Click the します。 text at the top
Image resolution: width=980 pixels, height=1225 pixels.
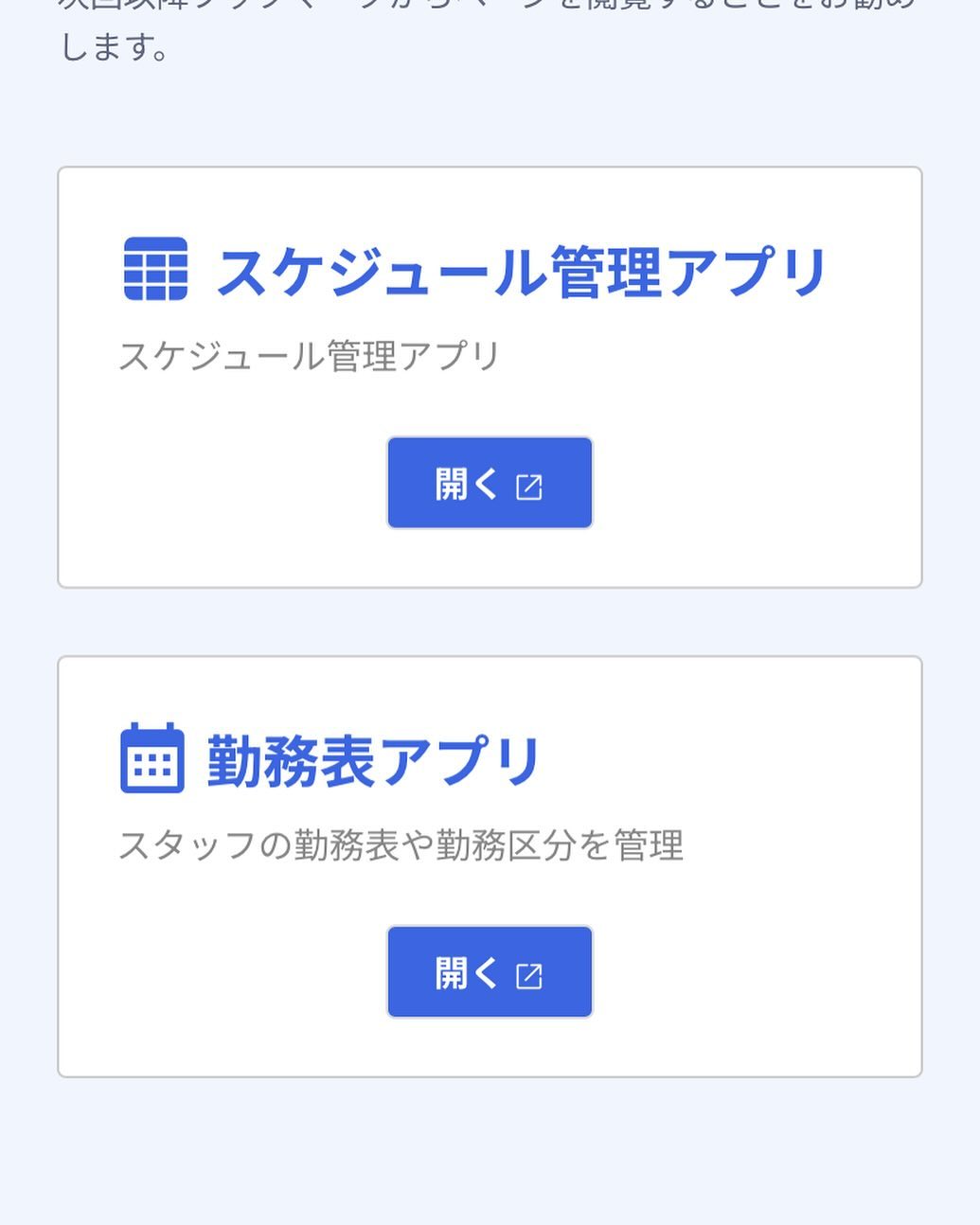coord(115,46)
